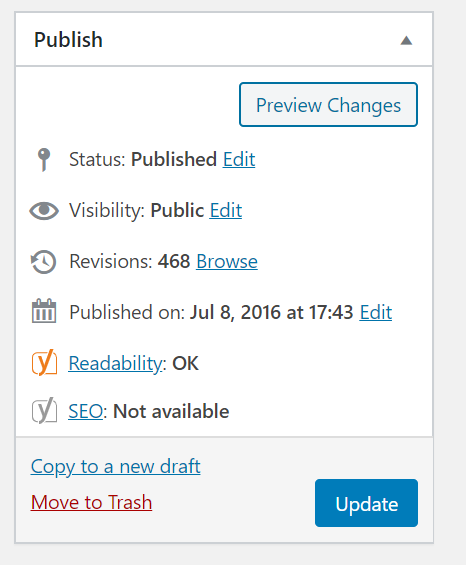Click the blue Update button
The width and height of the screenshot is (466, 565).
point(366,503)
